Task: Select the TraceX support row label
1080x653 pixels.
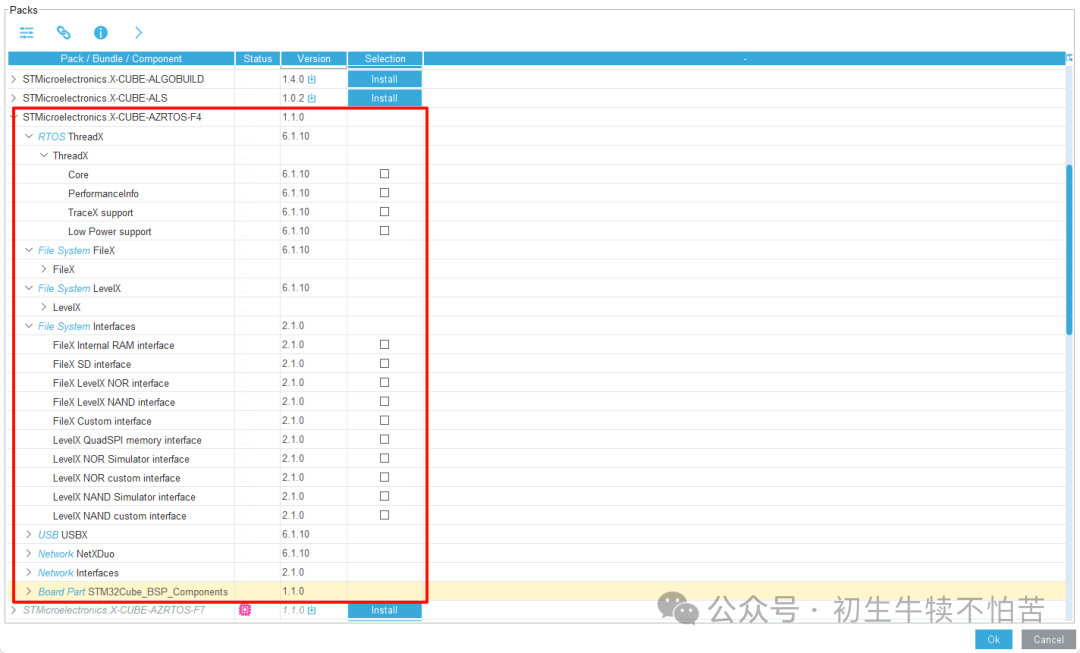Action: click(x=101, y=213)
